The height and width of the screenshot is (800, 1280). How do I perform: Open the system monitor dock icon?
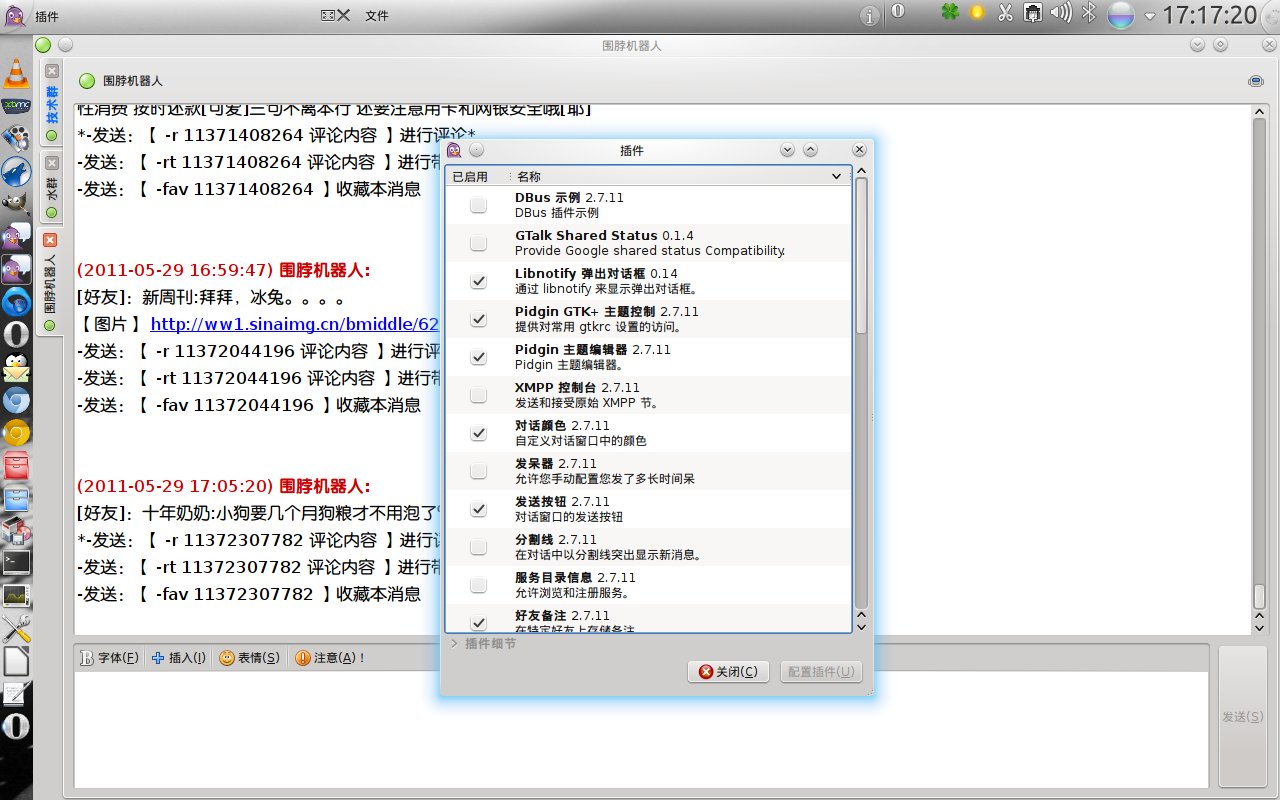16,596
